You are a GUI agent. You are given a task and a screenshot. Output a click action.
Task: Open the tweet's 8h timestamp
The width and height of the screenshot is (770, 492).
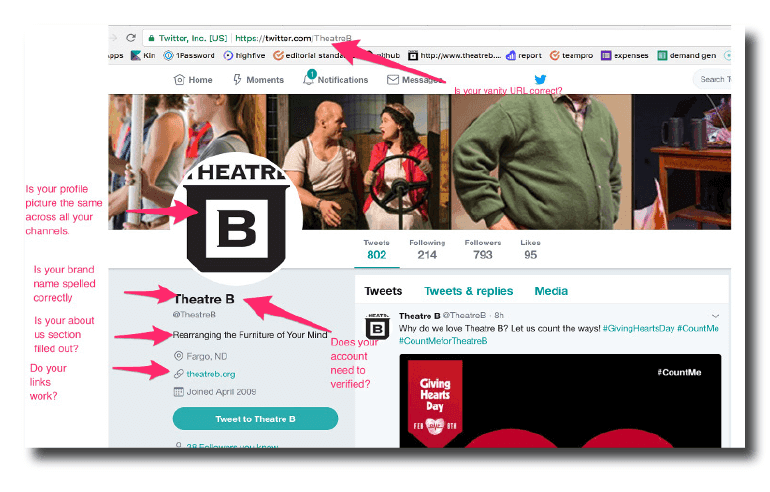coord(499,315)
